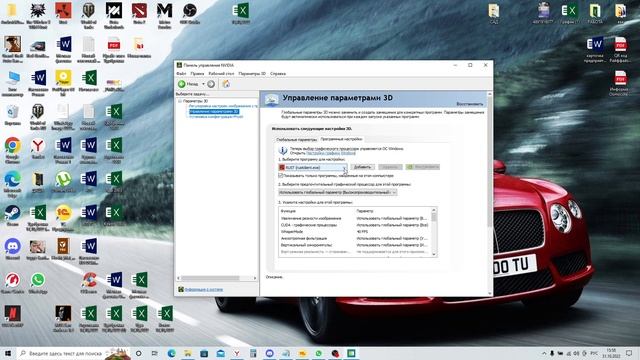Screen dimensions: 640x360
Task: Open 'Справка' menu
Action: [x=278, y=74]
